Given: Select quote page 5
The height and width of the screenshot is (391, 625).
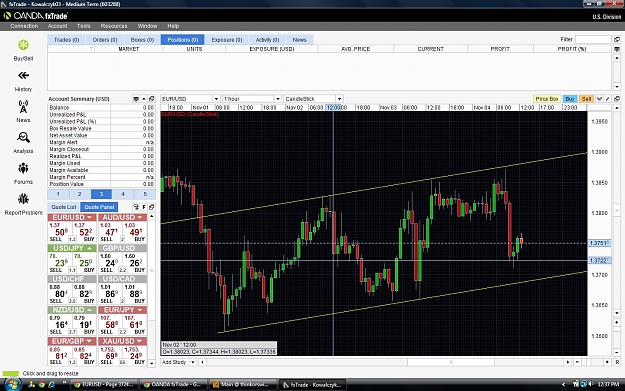Looking at the screenshot, I should point(145,194).
